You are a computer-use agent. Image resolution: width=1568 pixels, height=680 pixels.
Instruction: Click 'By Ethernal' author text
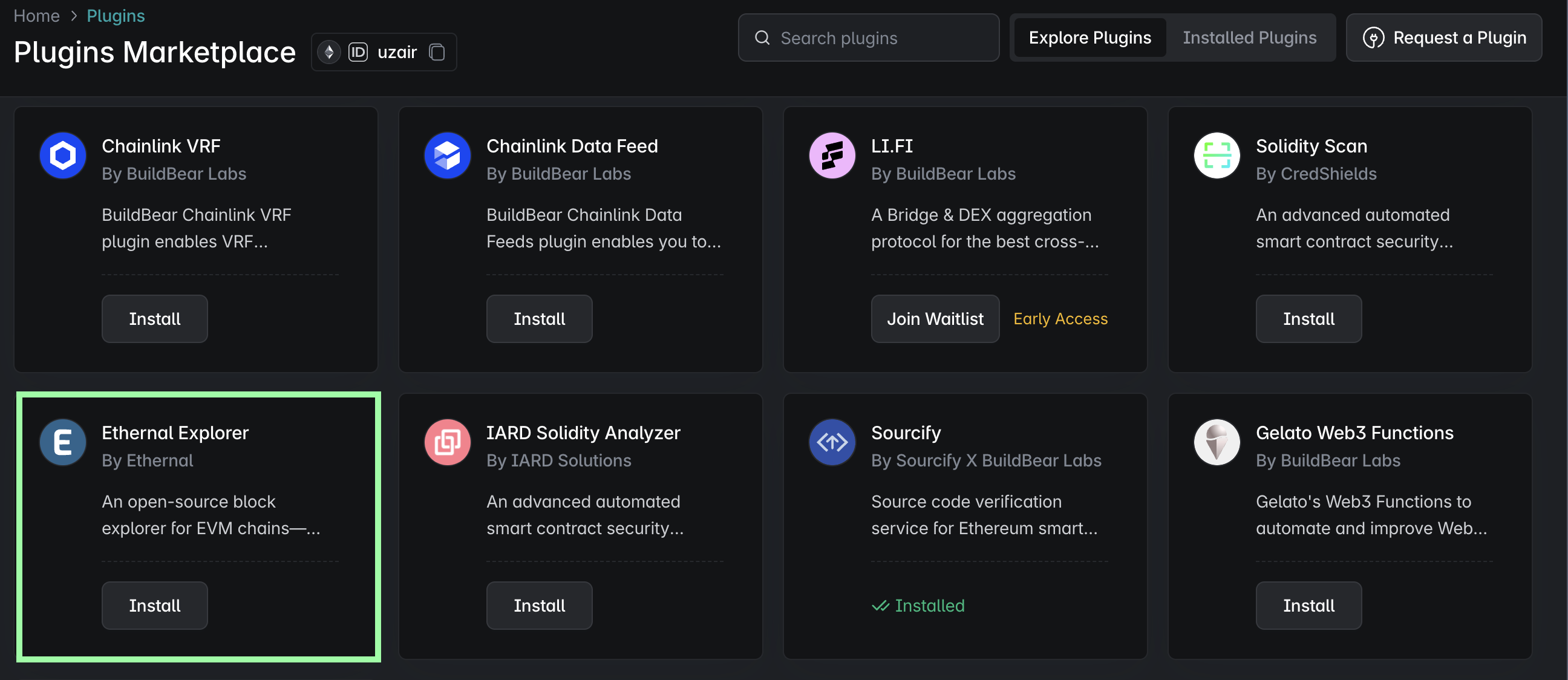148,461
